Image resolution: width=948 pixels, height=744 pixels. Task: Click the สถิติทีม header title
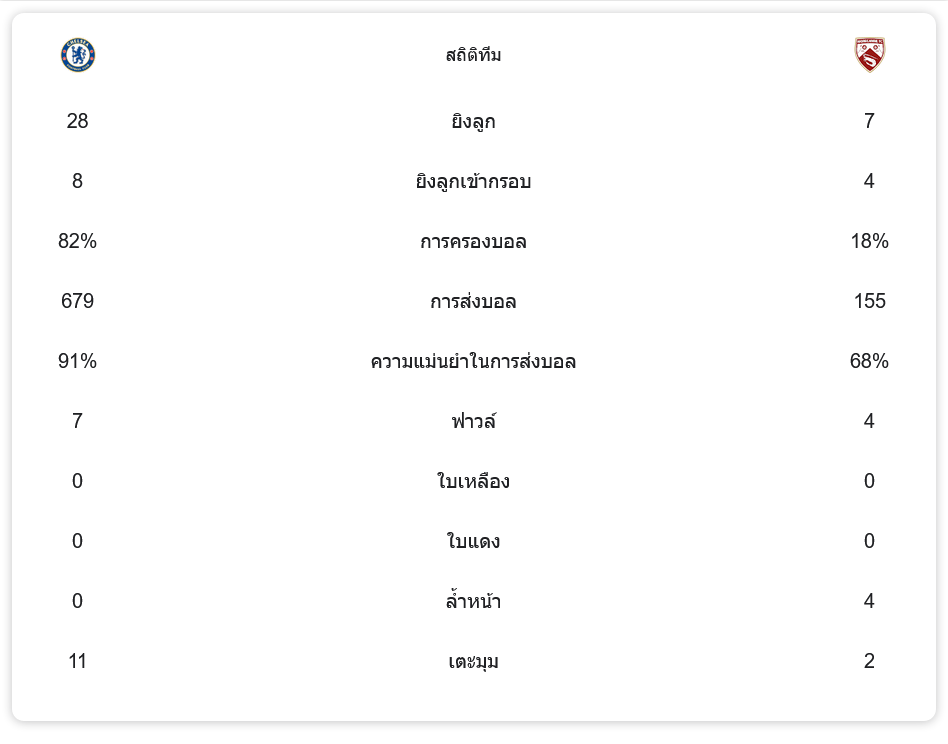[x=473, y=55]
